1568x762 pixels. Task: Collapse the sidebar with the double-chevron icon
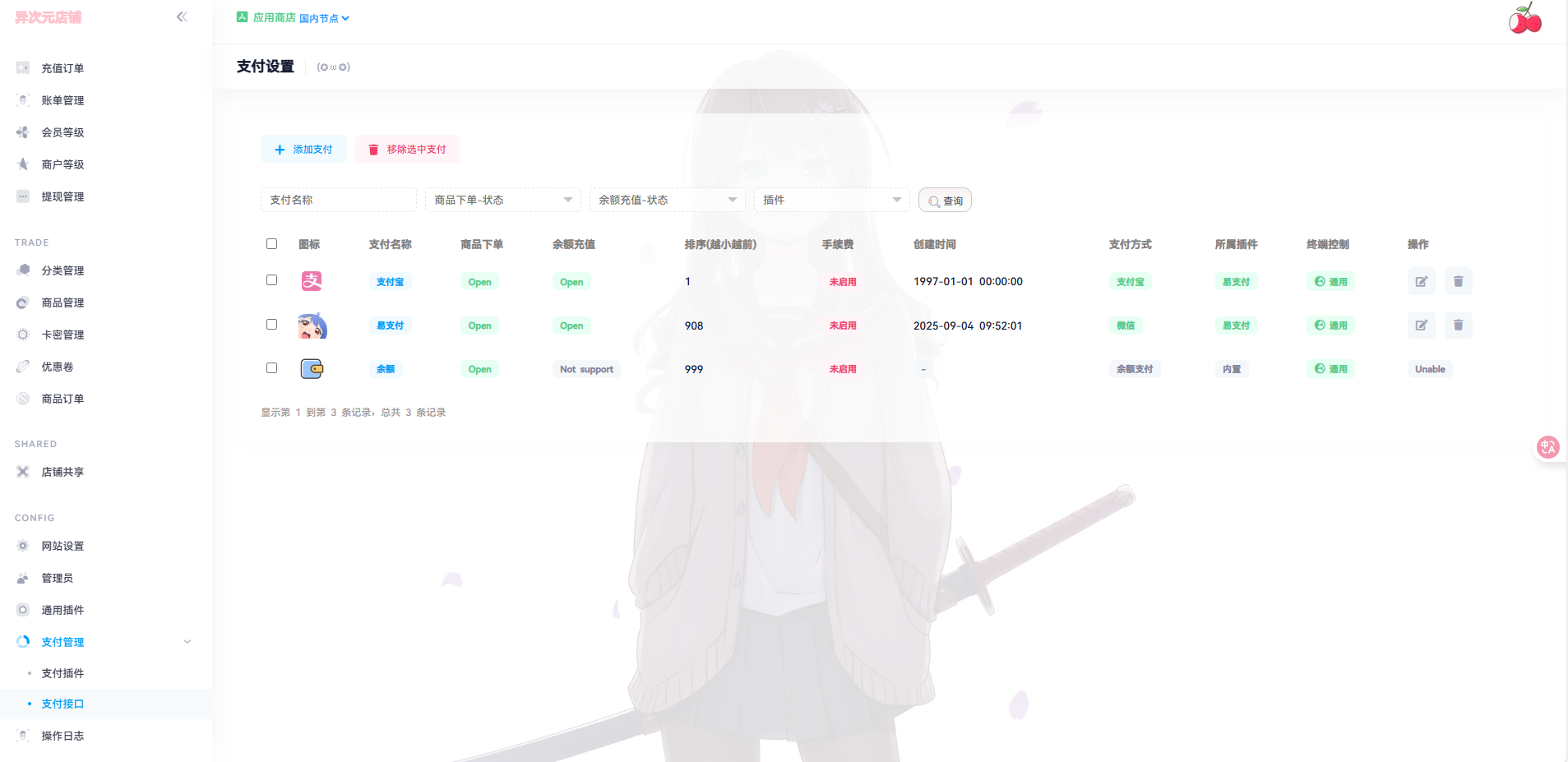182,16
